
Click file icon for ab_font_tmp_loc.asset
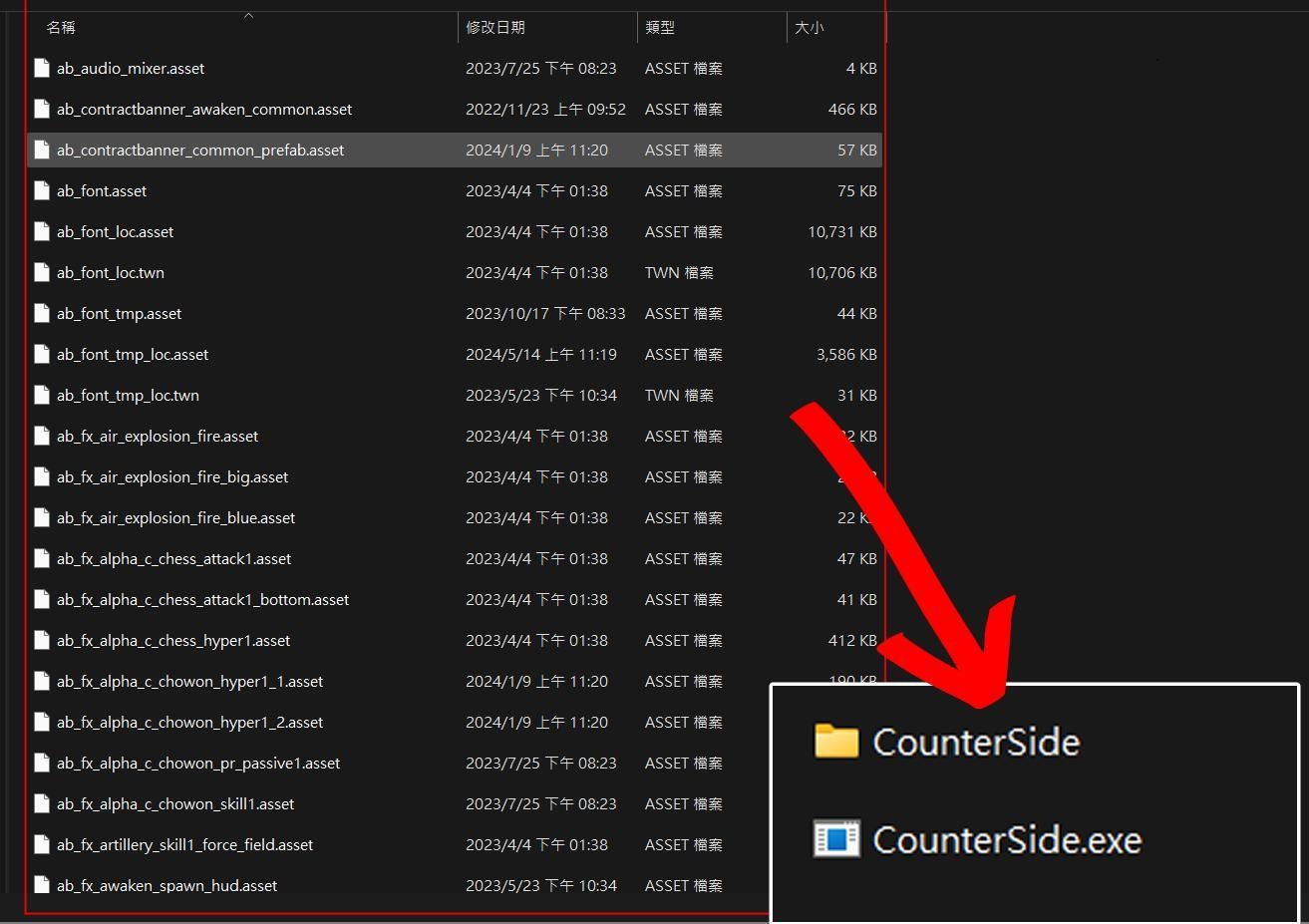click(x=42, y=355)
